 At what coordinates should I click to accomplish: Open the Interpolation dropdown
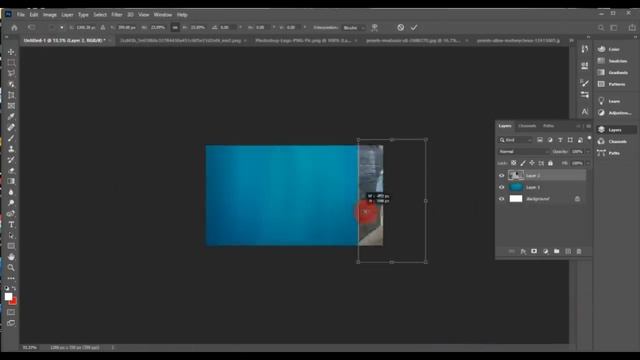point(353,28)
